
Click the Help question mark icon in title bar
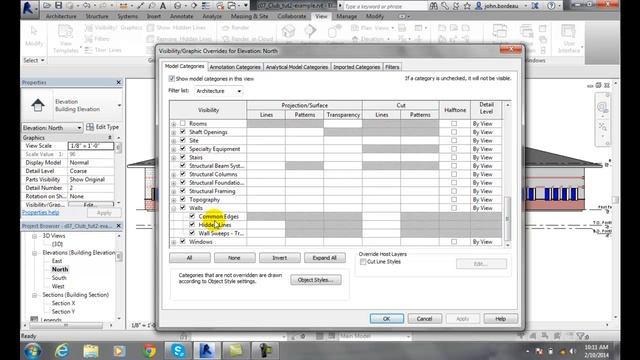(x=551, y=6)
